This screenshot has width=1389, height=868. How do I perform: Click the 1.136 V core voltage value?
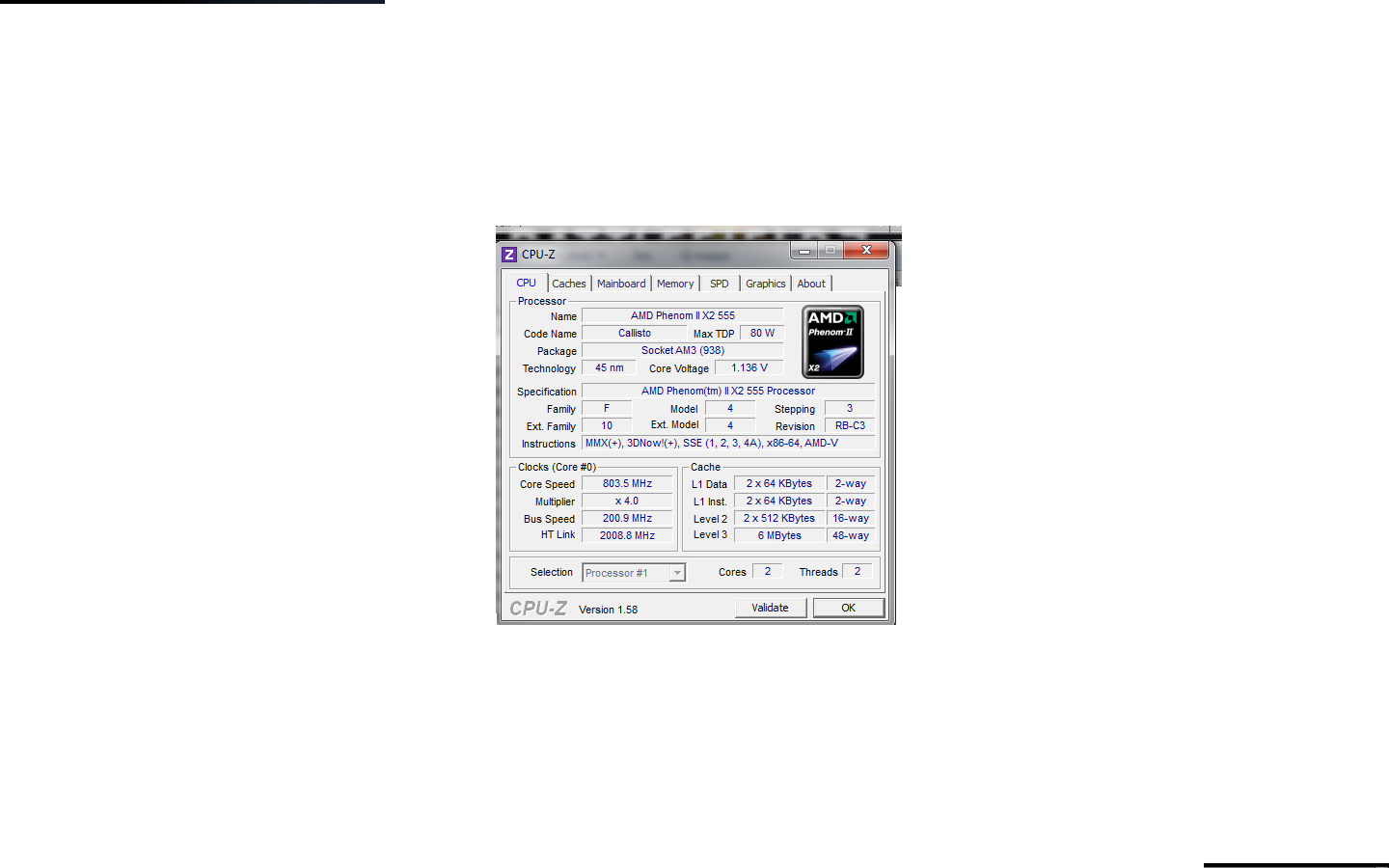point(749,367)
